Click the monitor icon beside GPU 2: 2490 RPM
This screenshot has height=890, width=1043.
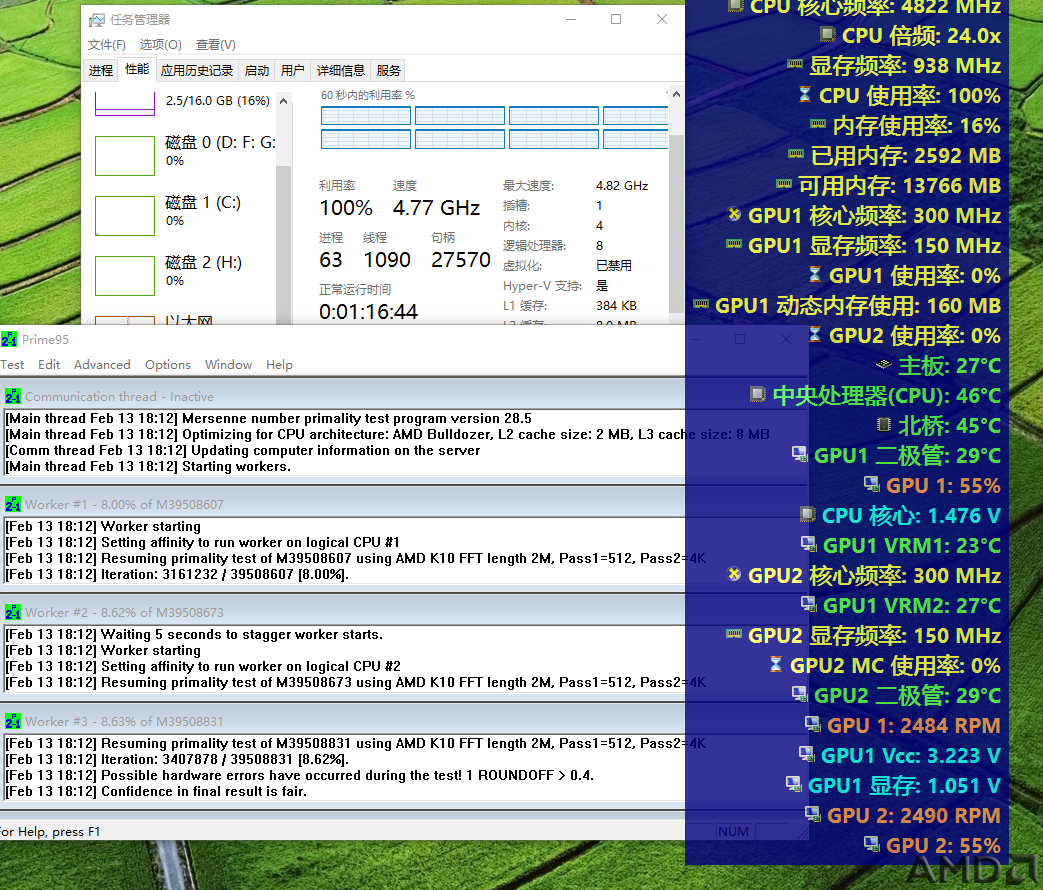(x=812, y=814)
